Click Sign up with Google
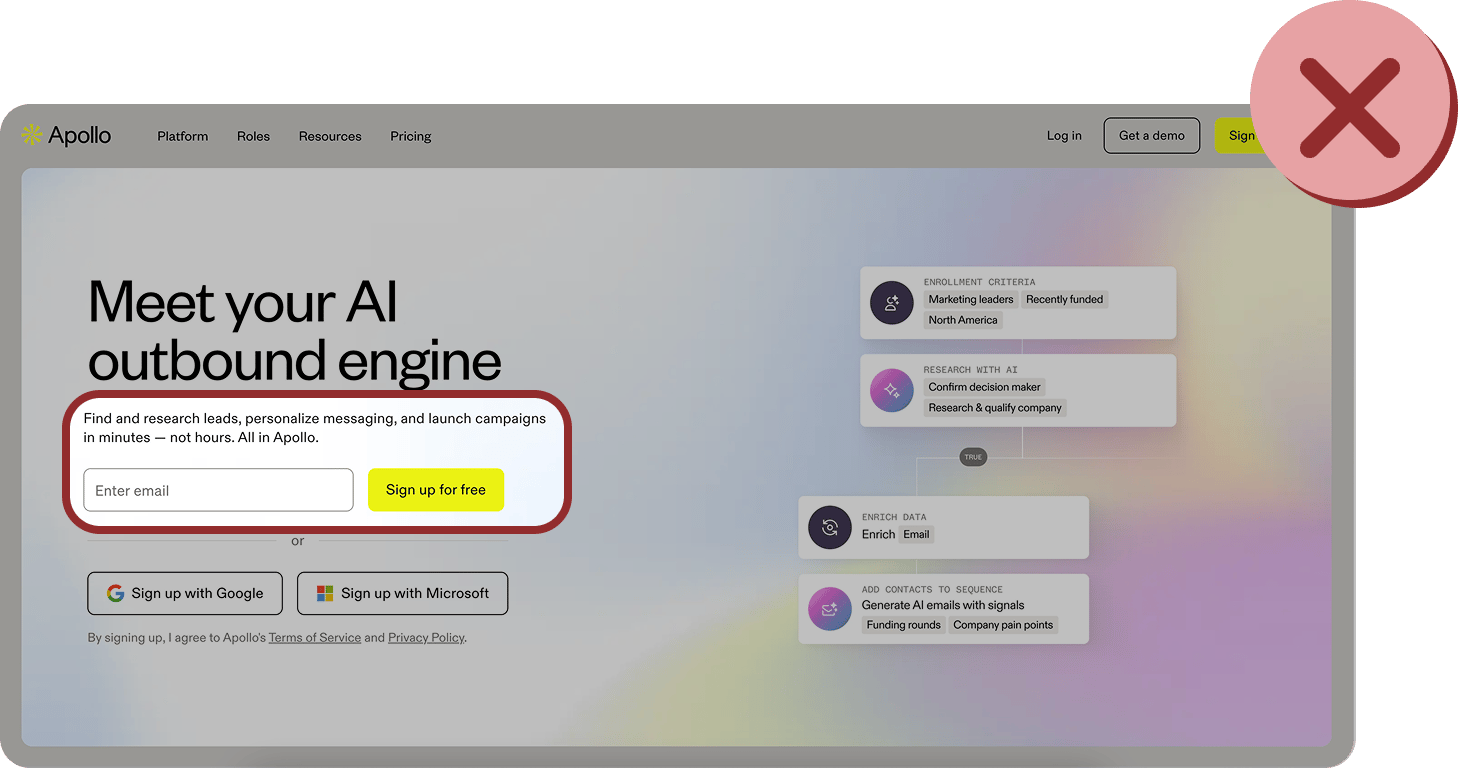The height and width of the screenshot is (768, 1458). coord(185,593)
